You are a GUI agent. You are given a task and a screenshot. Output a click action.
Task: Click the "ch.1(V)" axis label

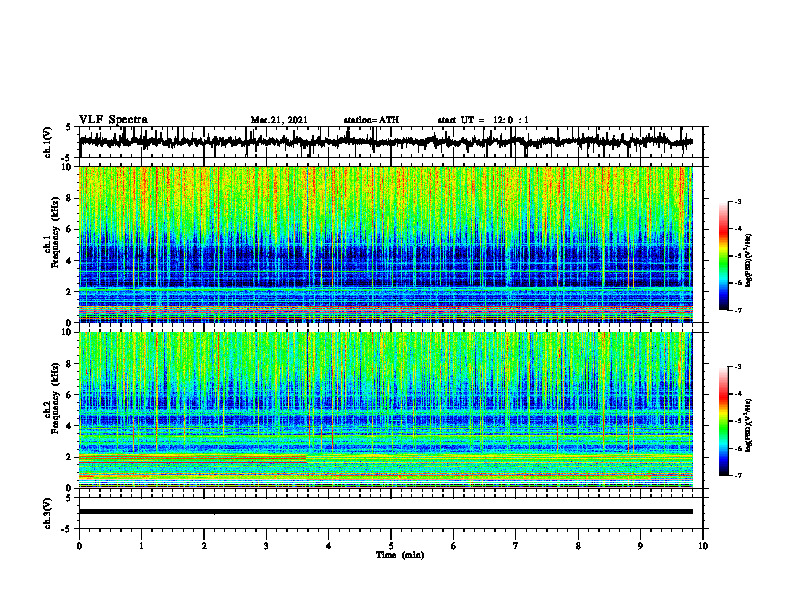pos(48,142)
